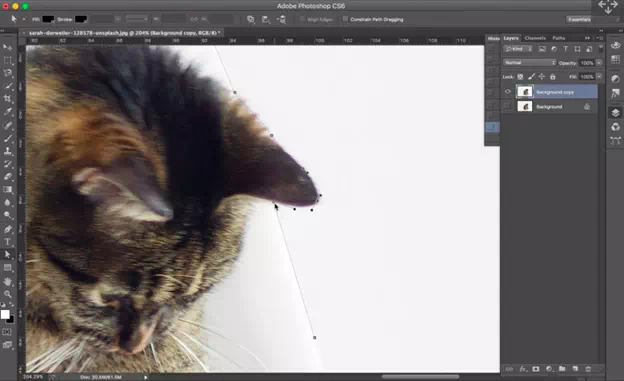624x381 pixels.
Task: Hide the Background copy layer
Action: point(508,92)
